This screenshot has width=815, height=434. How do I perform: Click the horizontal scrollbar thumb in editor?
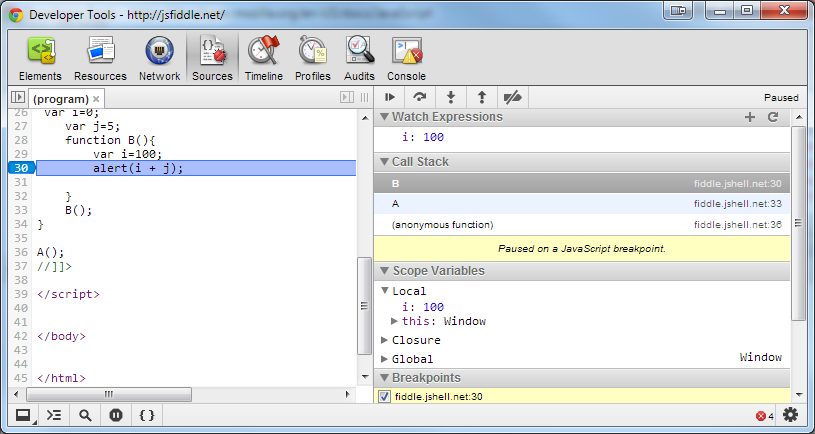[x=109, y=394]
